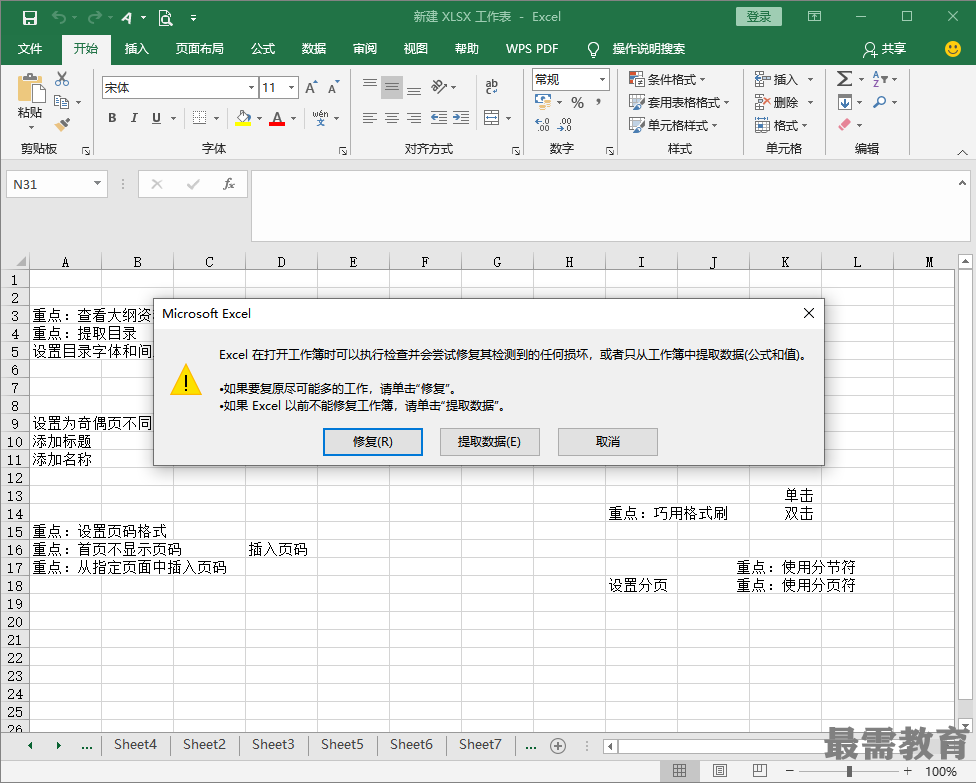Click the zoom slider handle
Viewport: 976px width, 783px height.
[849, 771]
